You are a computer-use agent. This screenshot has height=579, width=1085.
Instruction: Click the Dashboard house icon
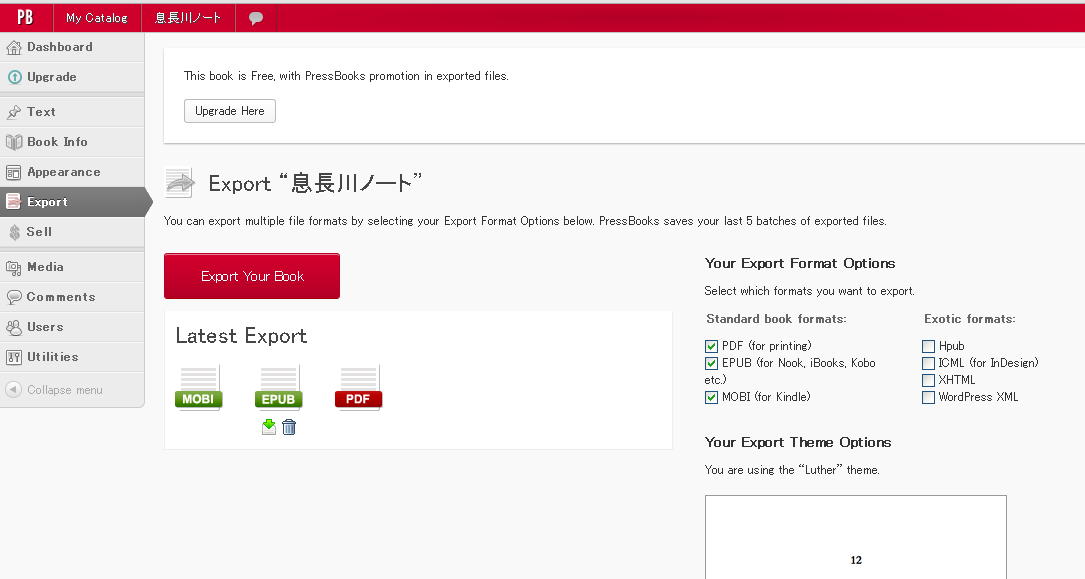coord(14,47)
